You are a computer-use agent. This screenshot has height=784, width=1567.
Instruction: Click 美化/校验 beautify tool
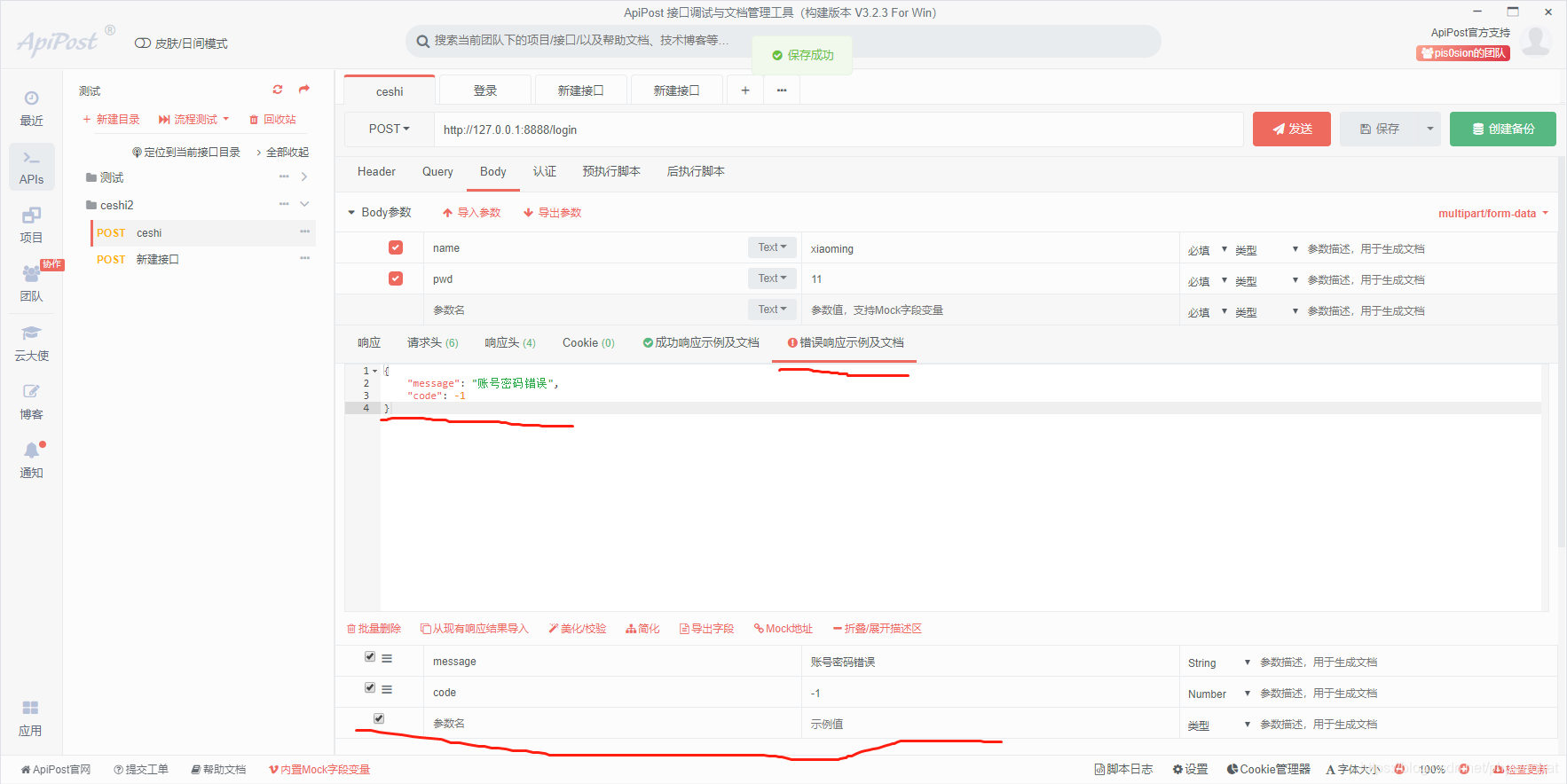tap(577, 629)
